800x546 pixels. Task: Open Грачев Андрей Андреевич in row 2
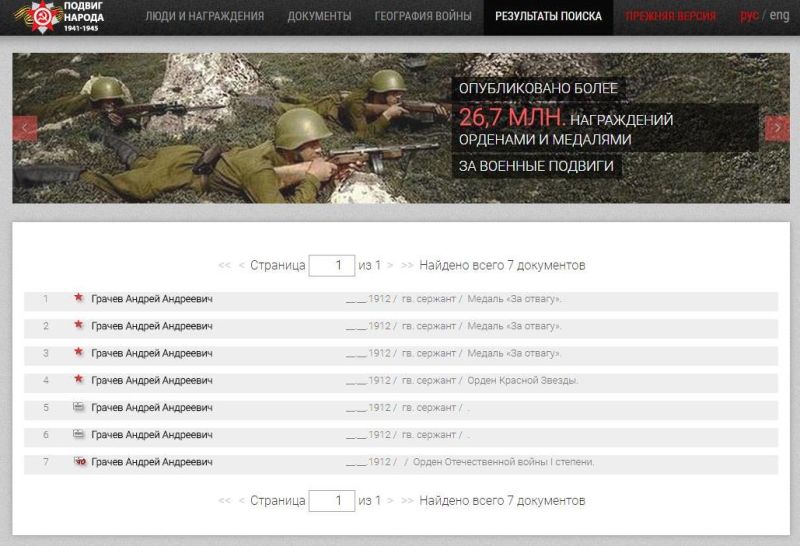pos(152,326)
